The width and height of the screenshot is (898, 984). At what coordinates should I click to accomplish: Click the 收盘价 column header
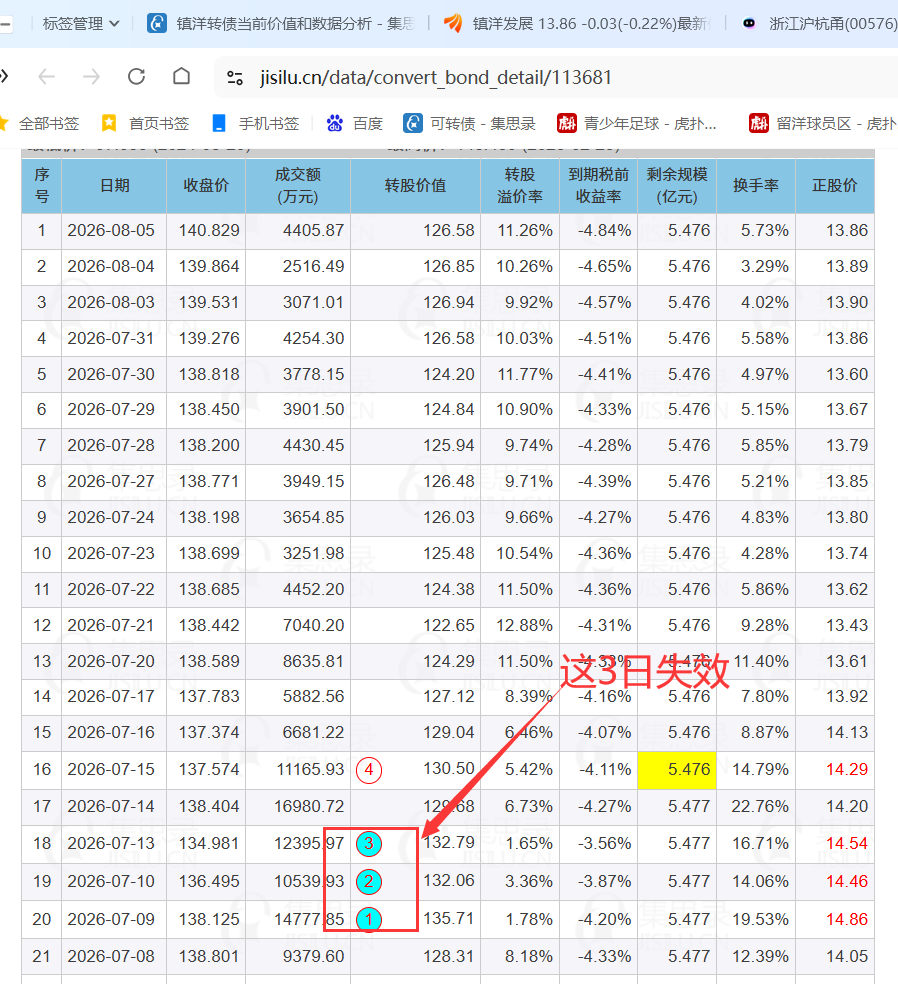click(206, 185)
